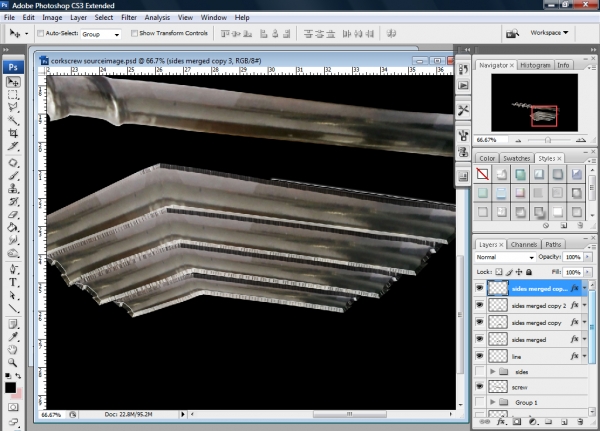Select the Smudge tool
This screenshot has height=431, width=600.
pos(13,240)
